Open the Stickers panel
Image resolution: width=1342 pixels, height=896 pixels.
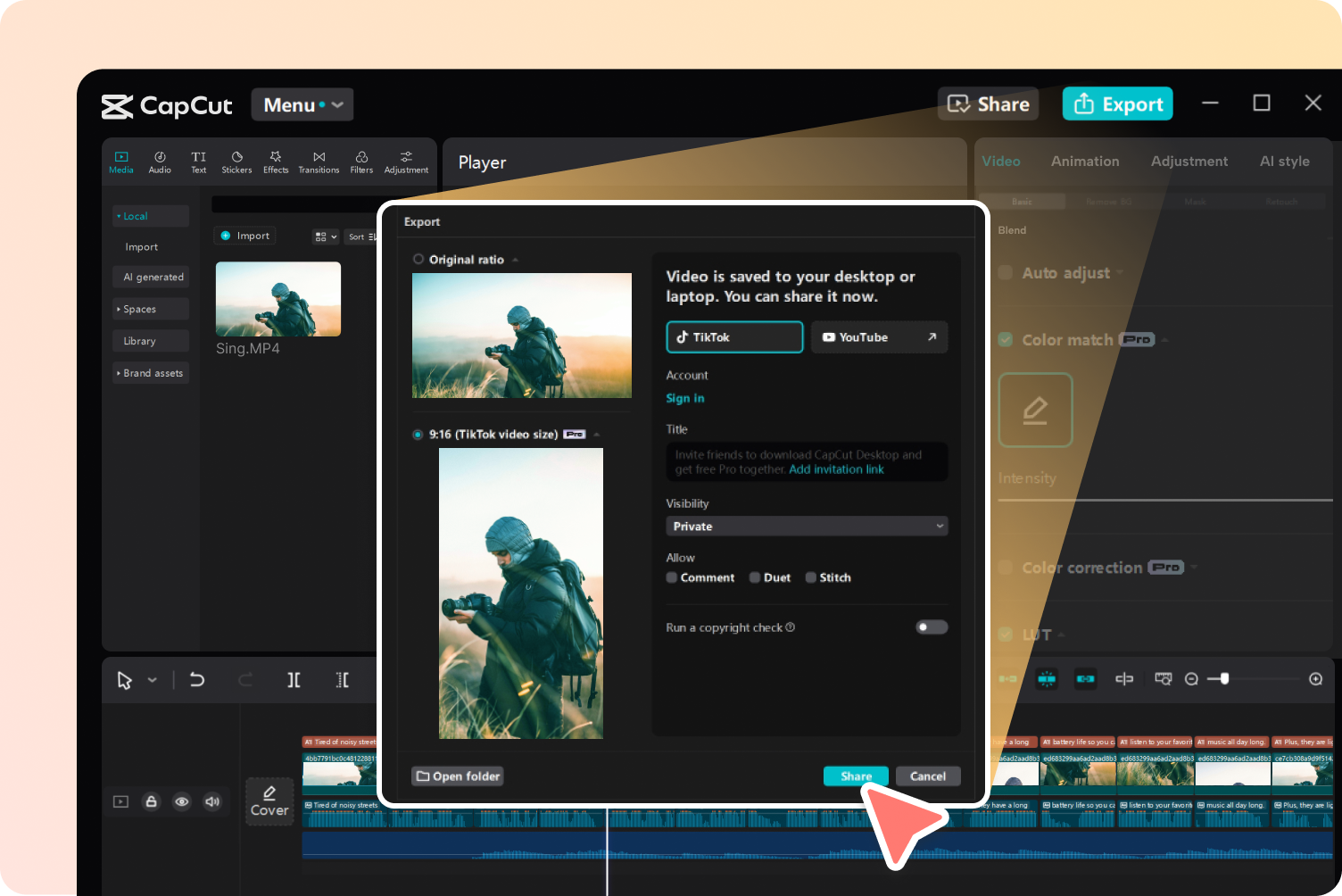pos(236,162)
